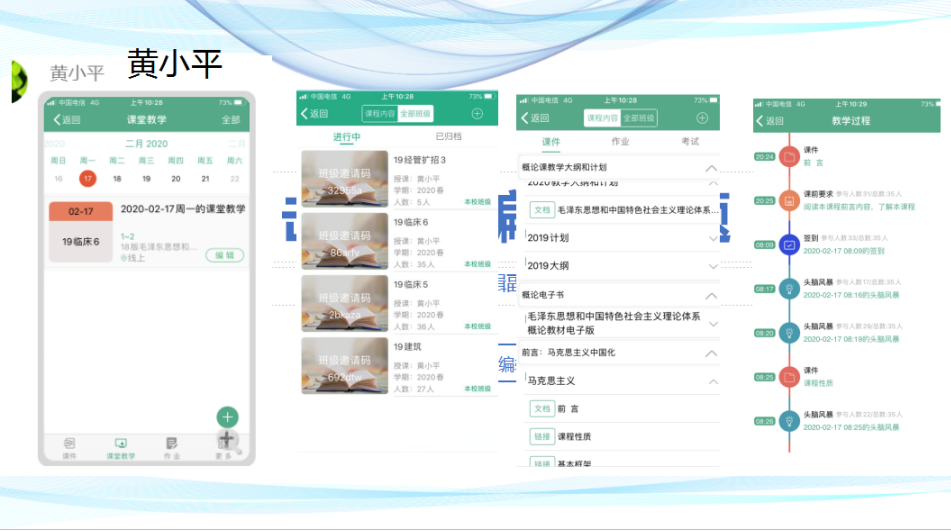Go back from the 教学过程 screen
The image size is (951, 531).
click(770, 121)
